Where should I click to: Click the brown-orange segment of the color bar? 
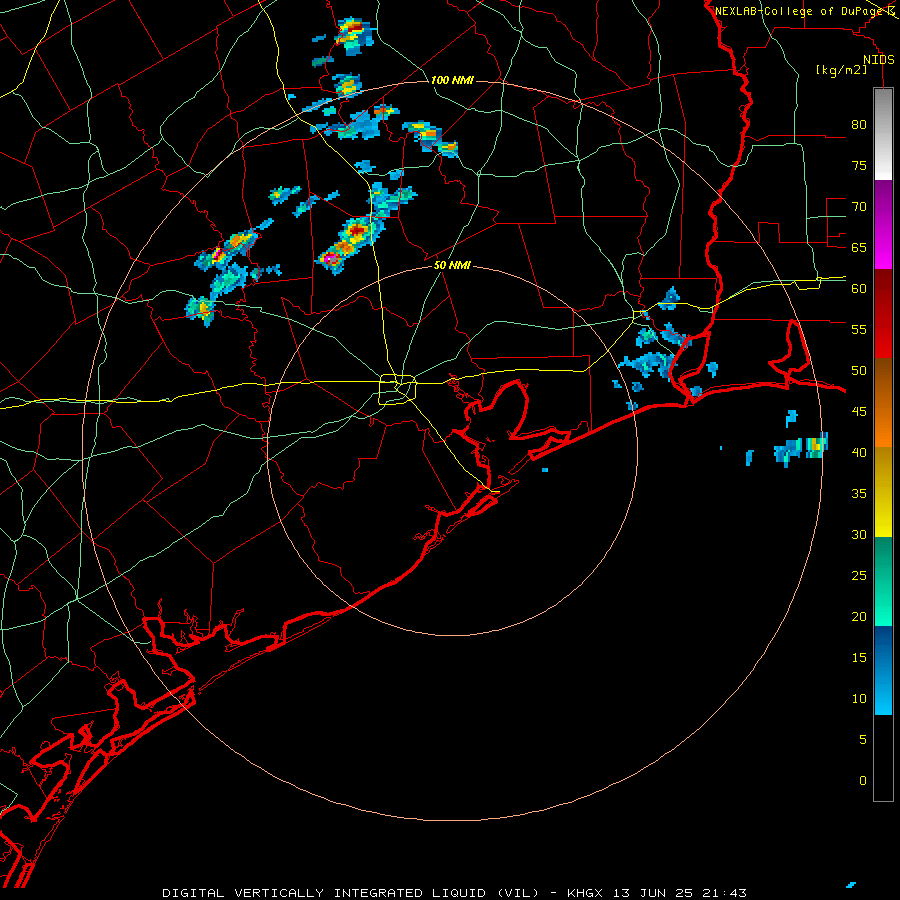pos(883,402)
